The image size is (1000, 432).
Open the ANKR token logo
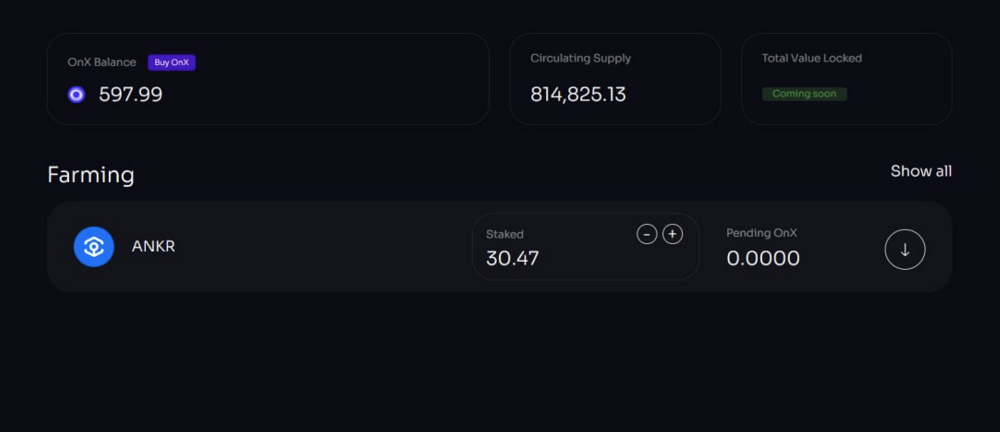click(x=94, y=247)
